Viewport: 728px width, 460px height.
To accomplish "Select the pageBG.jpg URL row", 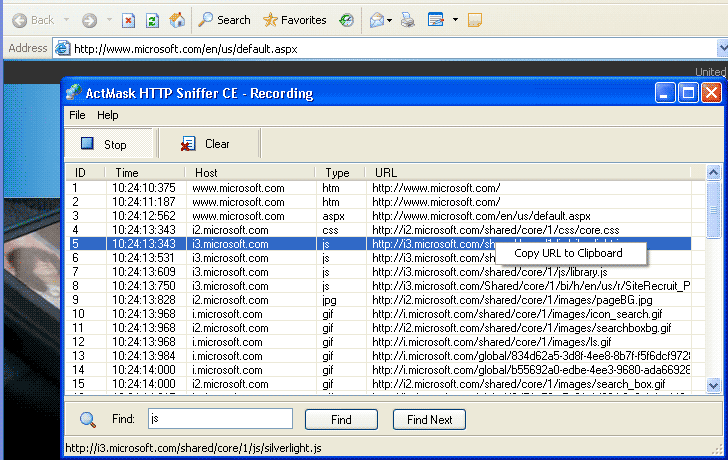I will (x=380, y=300).
